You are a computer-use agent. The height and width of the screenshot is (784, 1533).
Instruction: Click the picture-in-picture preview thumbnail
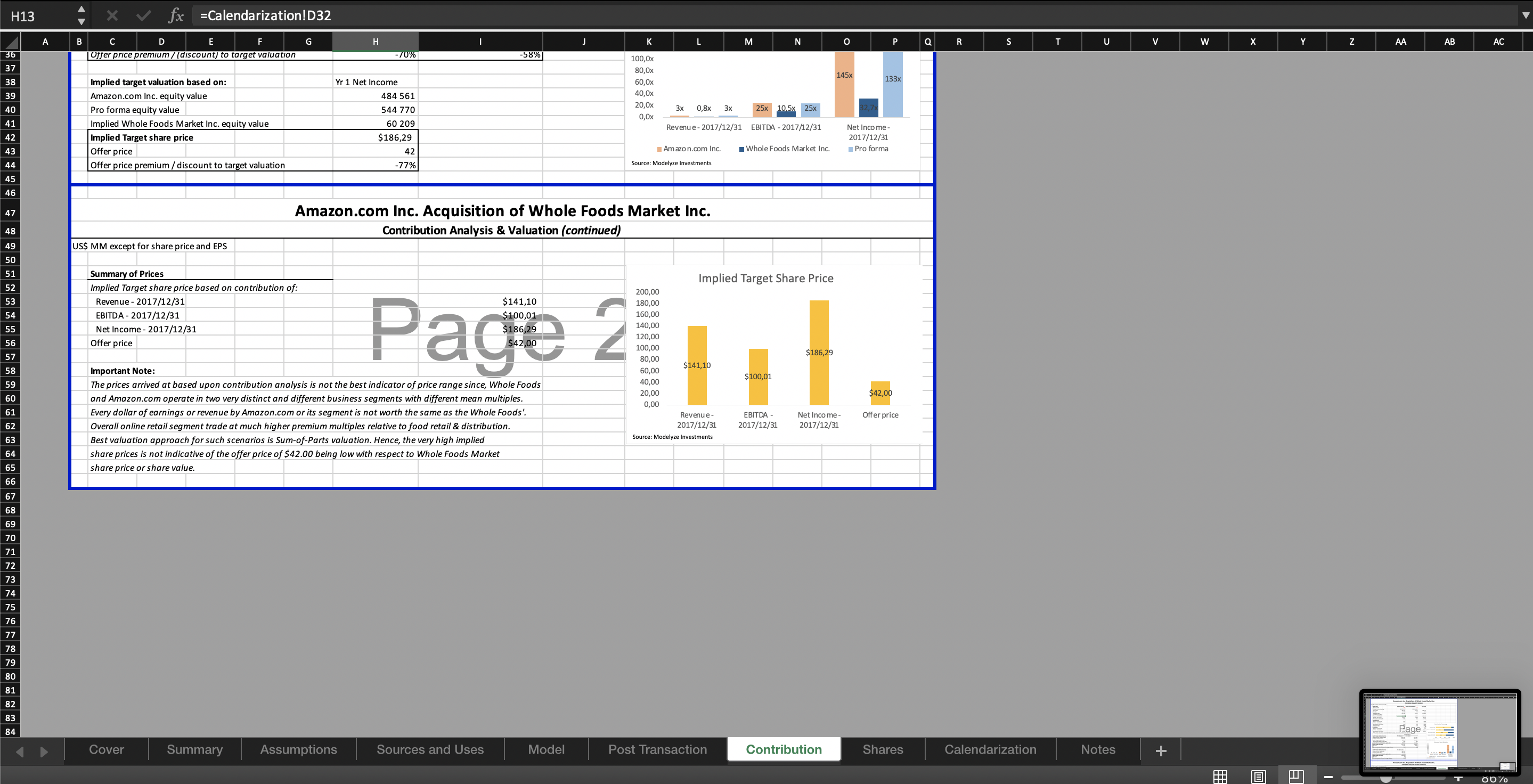tap(1440, 732)
